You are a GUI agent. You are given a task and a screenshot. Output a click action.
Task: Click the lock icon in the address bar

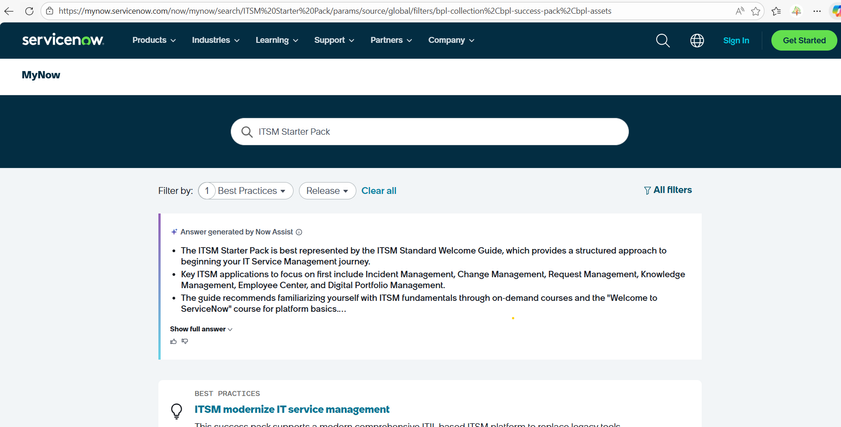49,11
